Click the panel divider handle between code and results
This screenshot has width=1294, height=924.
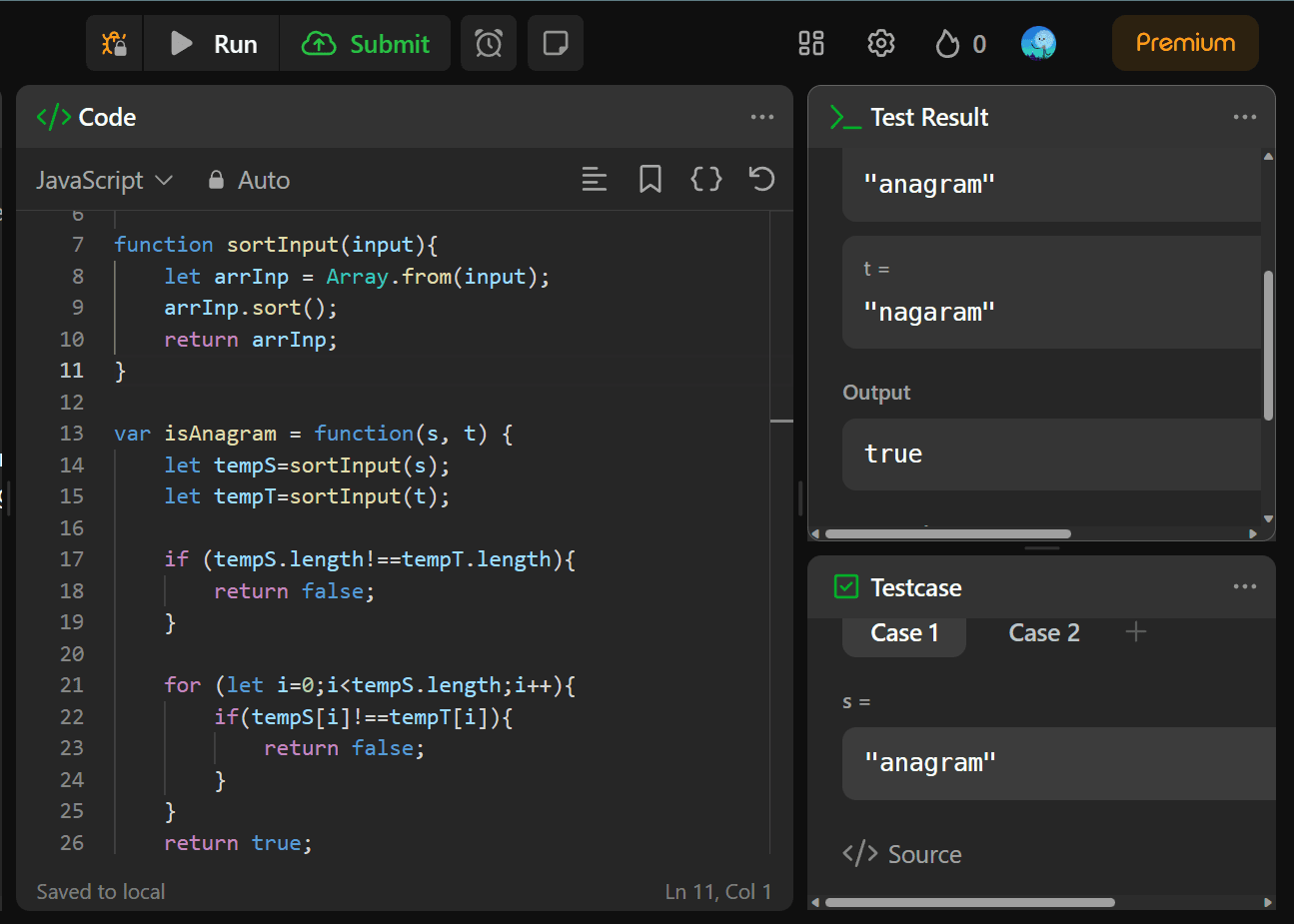click(800, 497)
